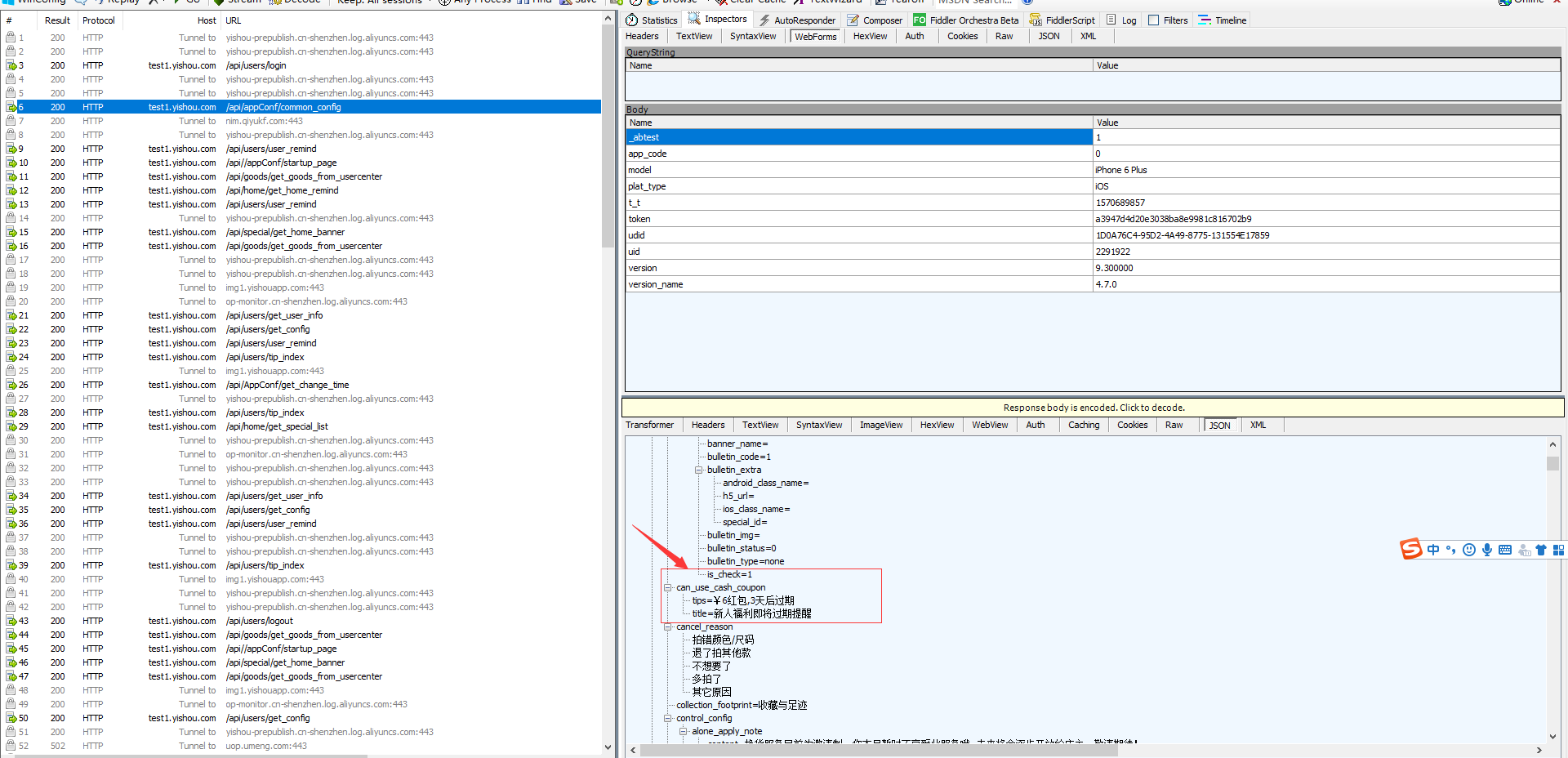Collapse the control_config node
The image size is (1568, 758).
667,718
